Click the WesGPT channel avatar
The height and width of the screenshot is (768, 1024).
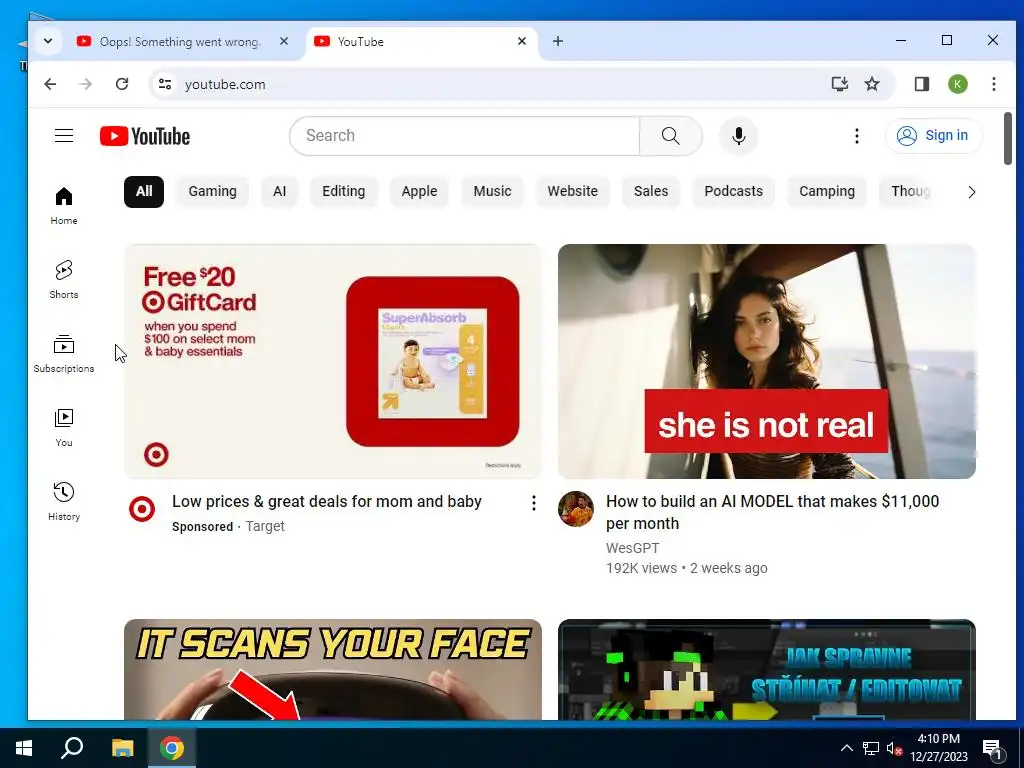tap(576, 509)
